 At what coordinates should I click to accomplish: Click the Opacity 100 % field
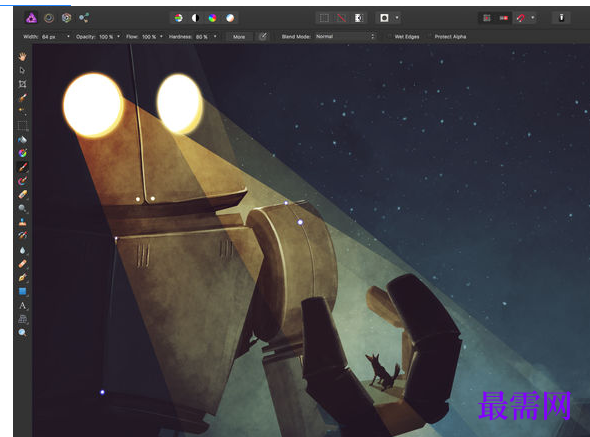[106, 37]
